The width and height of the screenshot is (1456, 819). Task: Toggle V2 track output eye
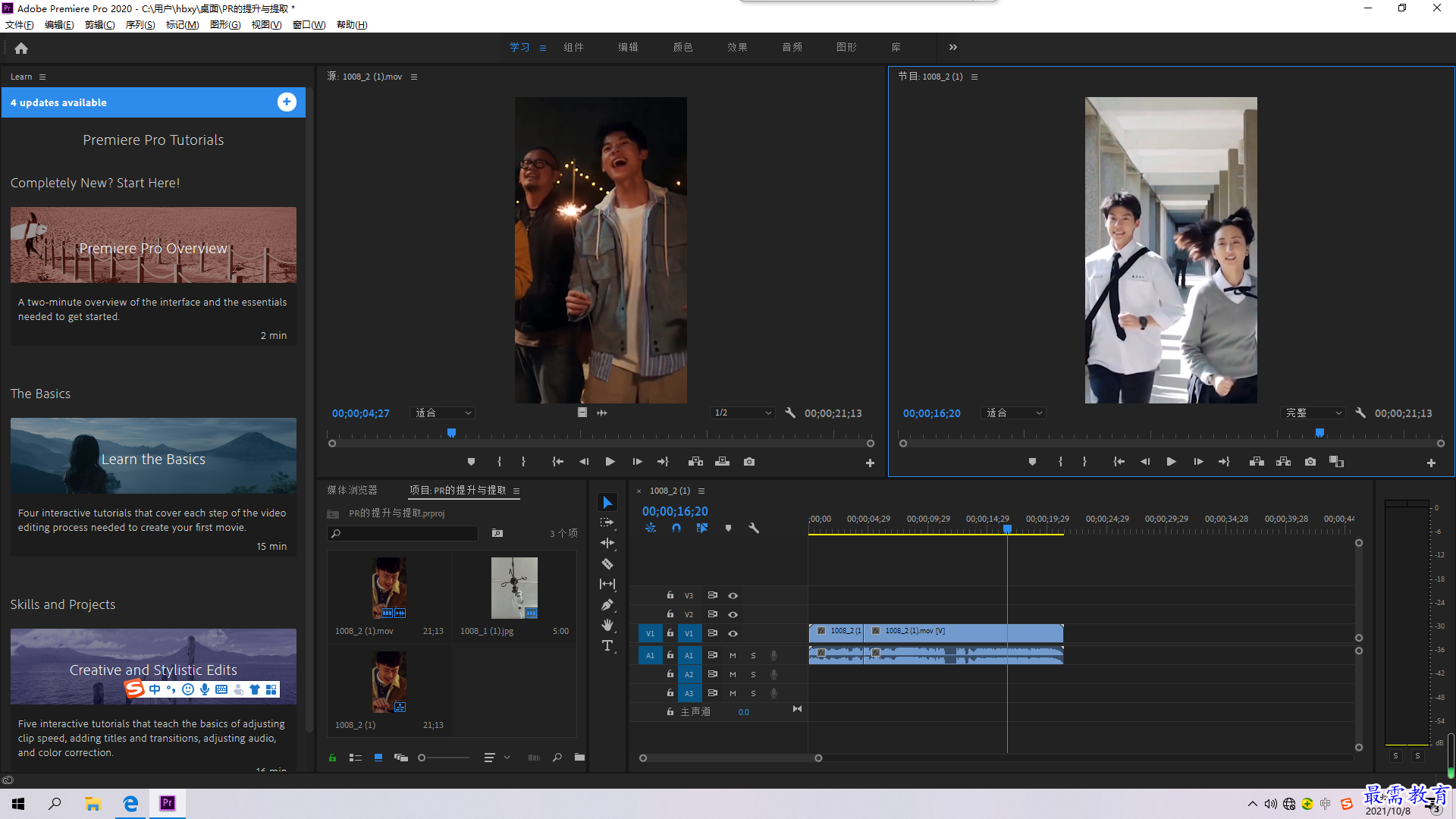coord(733,615)
